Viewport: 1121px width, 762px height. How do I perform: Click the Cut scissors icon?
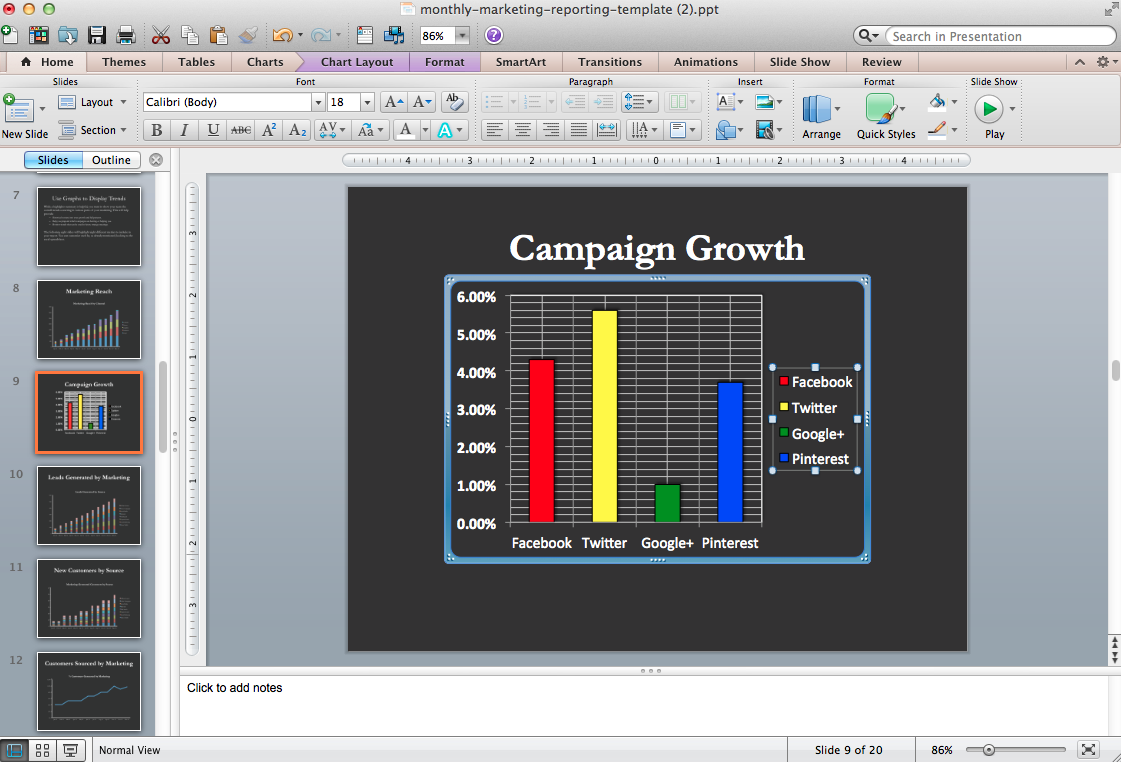pyautogui.click(x=161, y=35)
